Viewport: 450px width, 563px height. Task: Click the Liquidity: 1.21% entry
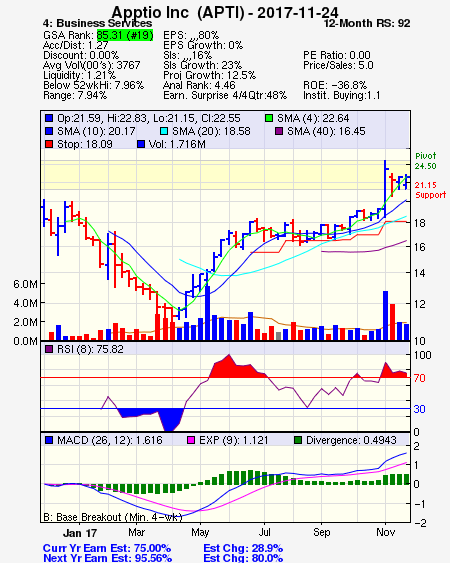[x=79, y=75]
